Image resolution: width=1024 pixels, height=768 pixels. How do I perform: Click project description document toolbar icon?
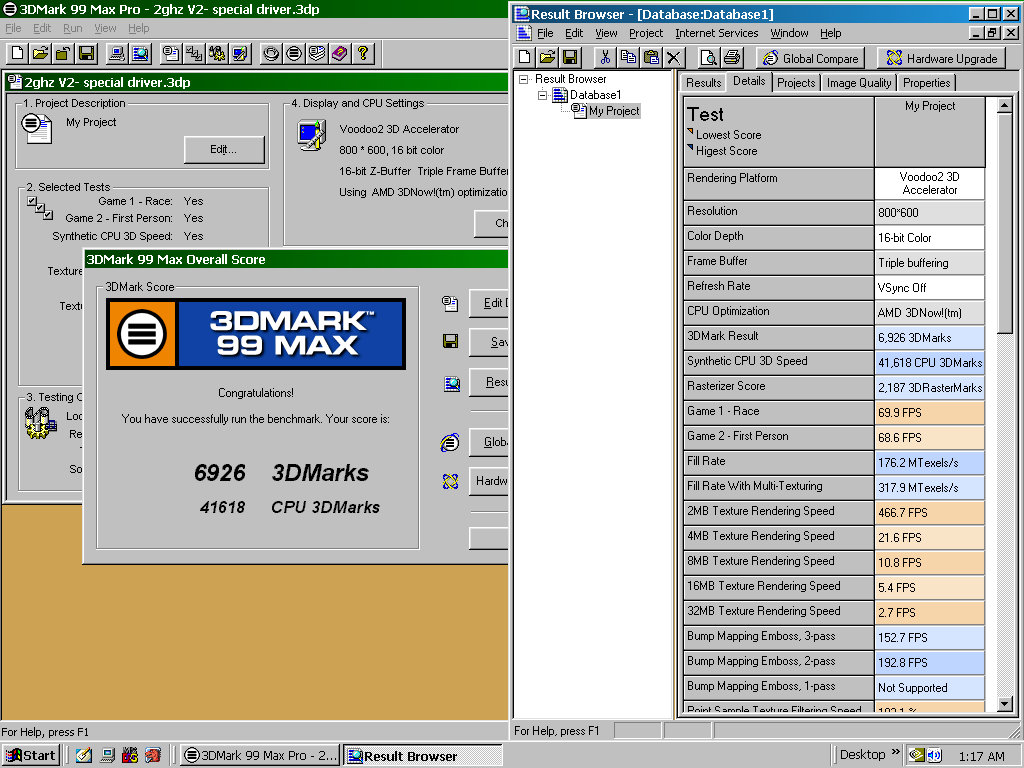(x=171, y=53)
